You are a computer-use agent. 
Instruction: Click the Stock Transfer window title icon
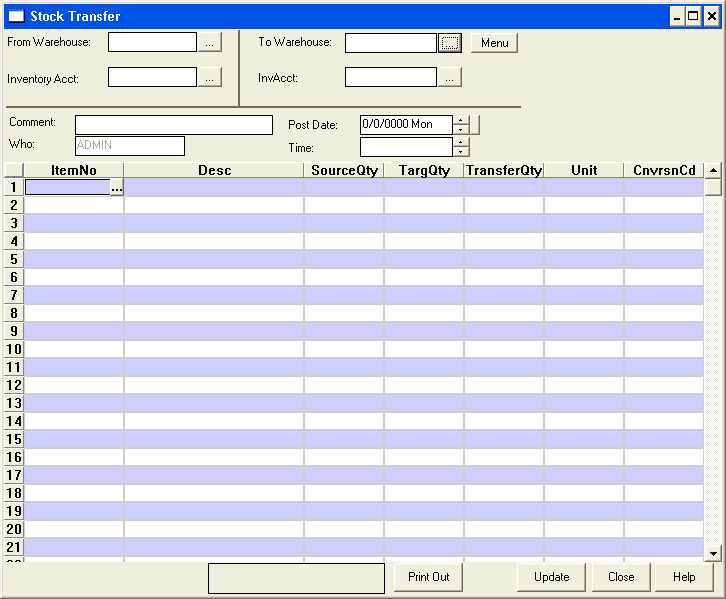tap(17, 16)
